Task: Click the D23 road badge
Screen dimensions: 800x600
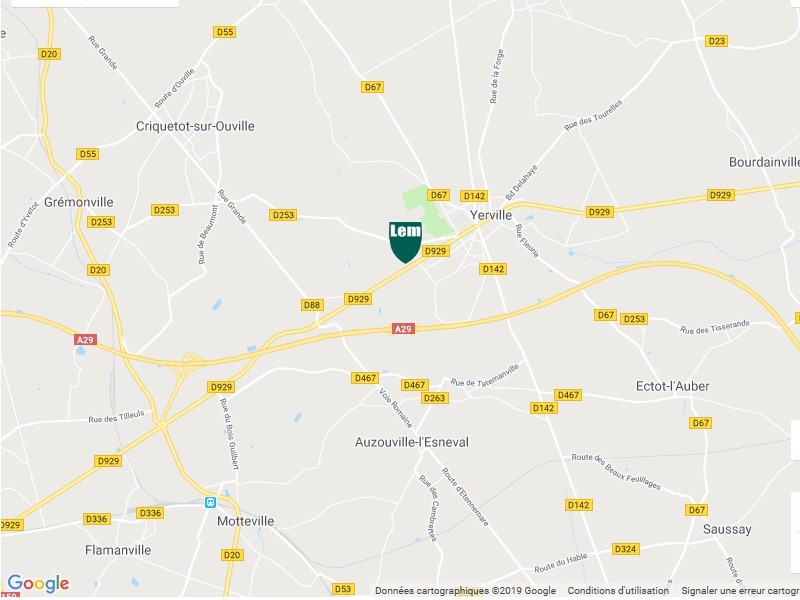Action: pyautogui.click(x=716, y=41)
